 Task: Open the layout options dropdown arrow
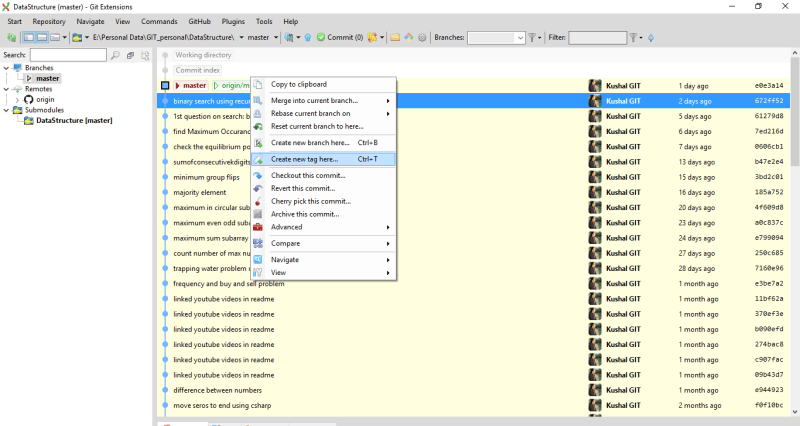point(64,37)
